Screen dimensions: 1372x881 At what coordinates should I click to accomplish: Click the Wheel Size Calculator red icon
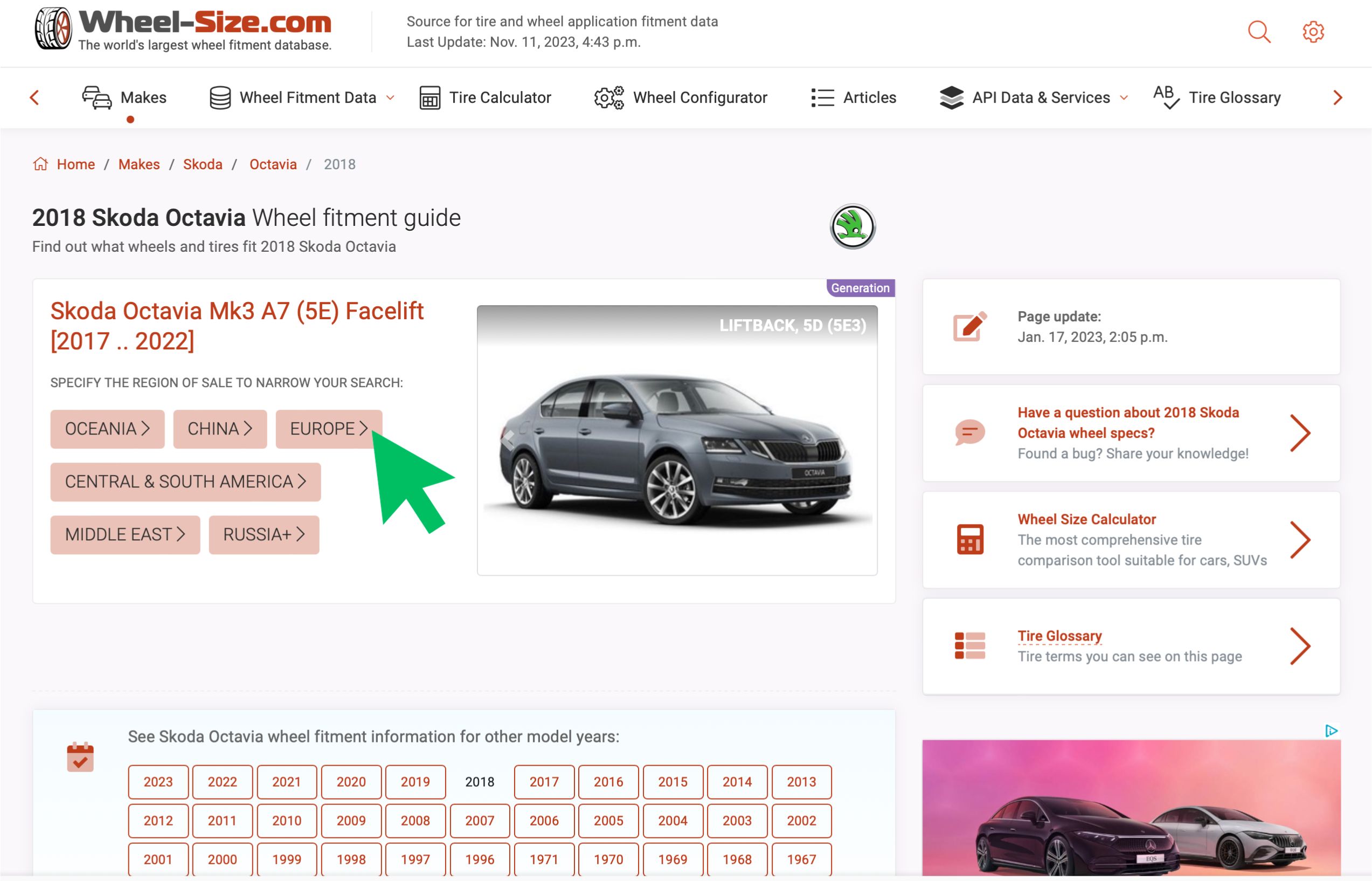970,540
